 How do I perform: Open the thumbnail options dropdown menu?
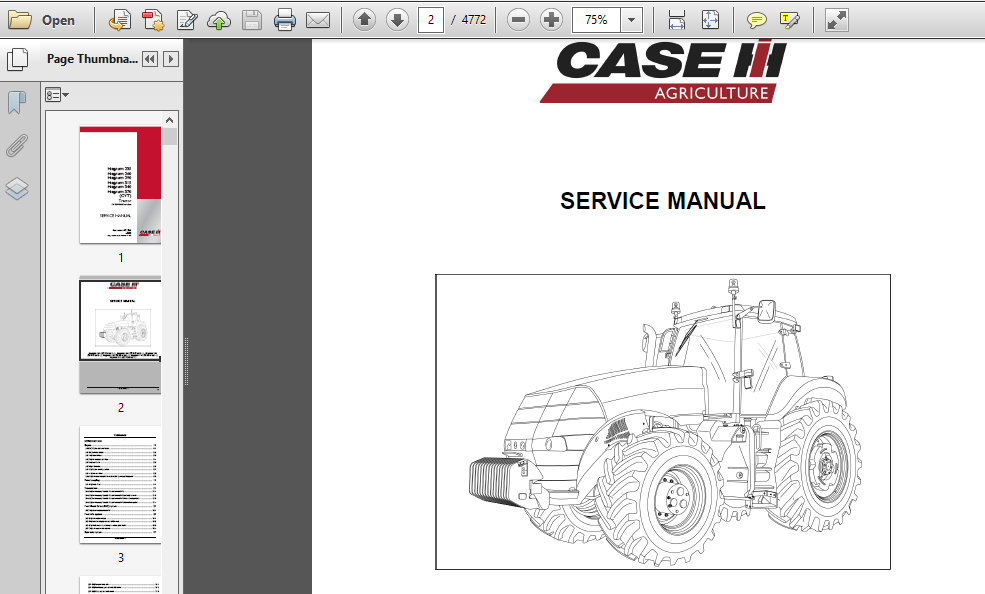tap(57, 95)
